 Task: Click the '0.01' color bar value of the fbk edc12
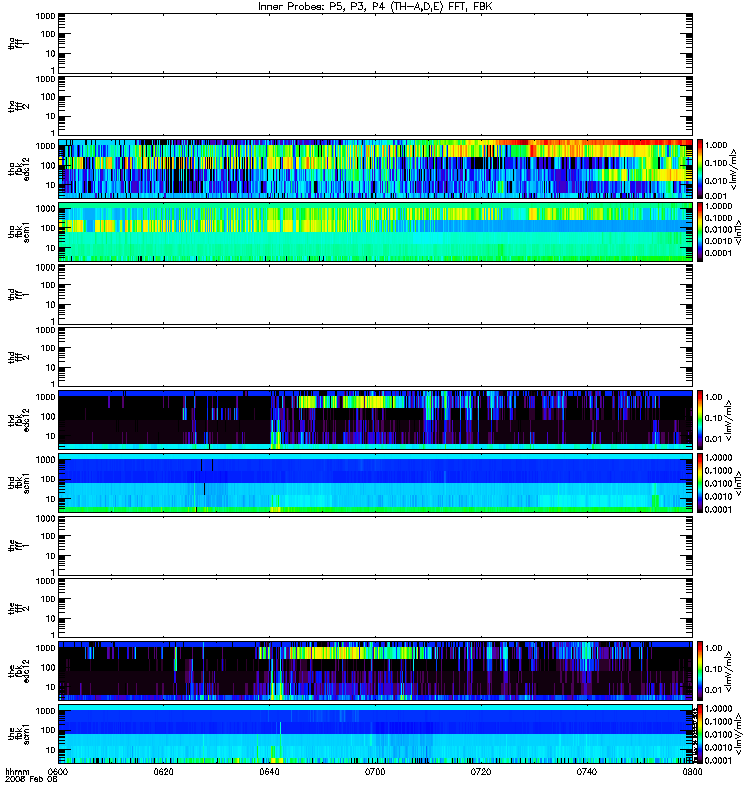[714, 690]
